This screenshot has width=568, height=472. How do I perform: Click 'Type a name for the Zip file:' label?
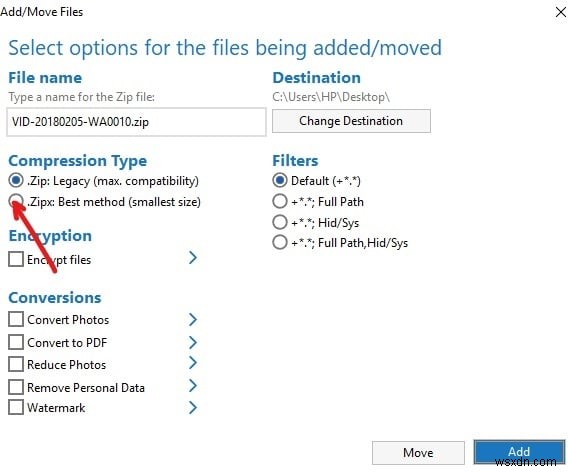[82, 97]
